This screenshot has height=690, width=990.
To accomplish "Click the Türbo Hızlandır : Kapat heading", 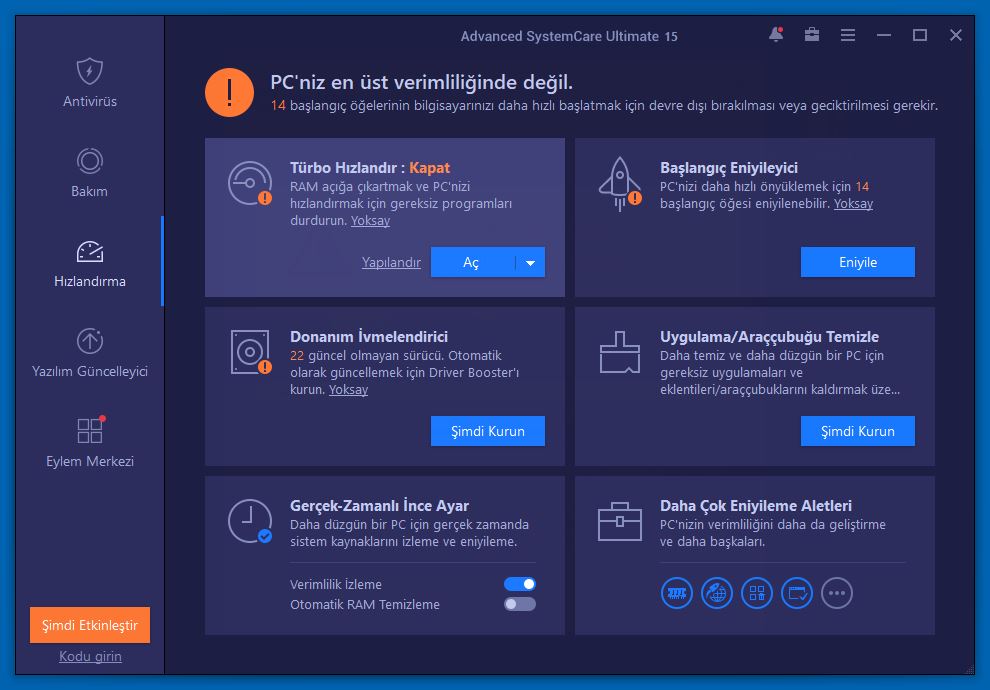I will point(370,168).
